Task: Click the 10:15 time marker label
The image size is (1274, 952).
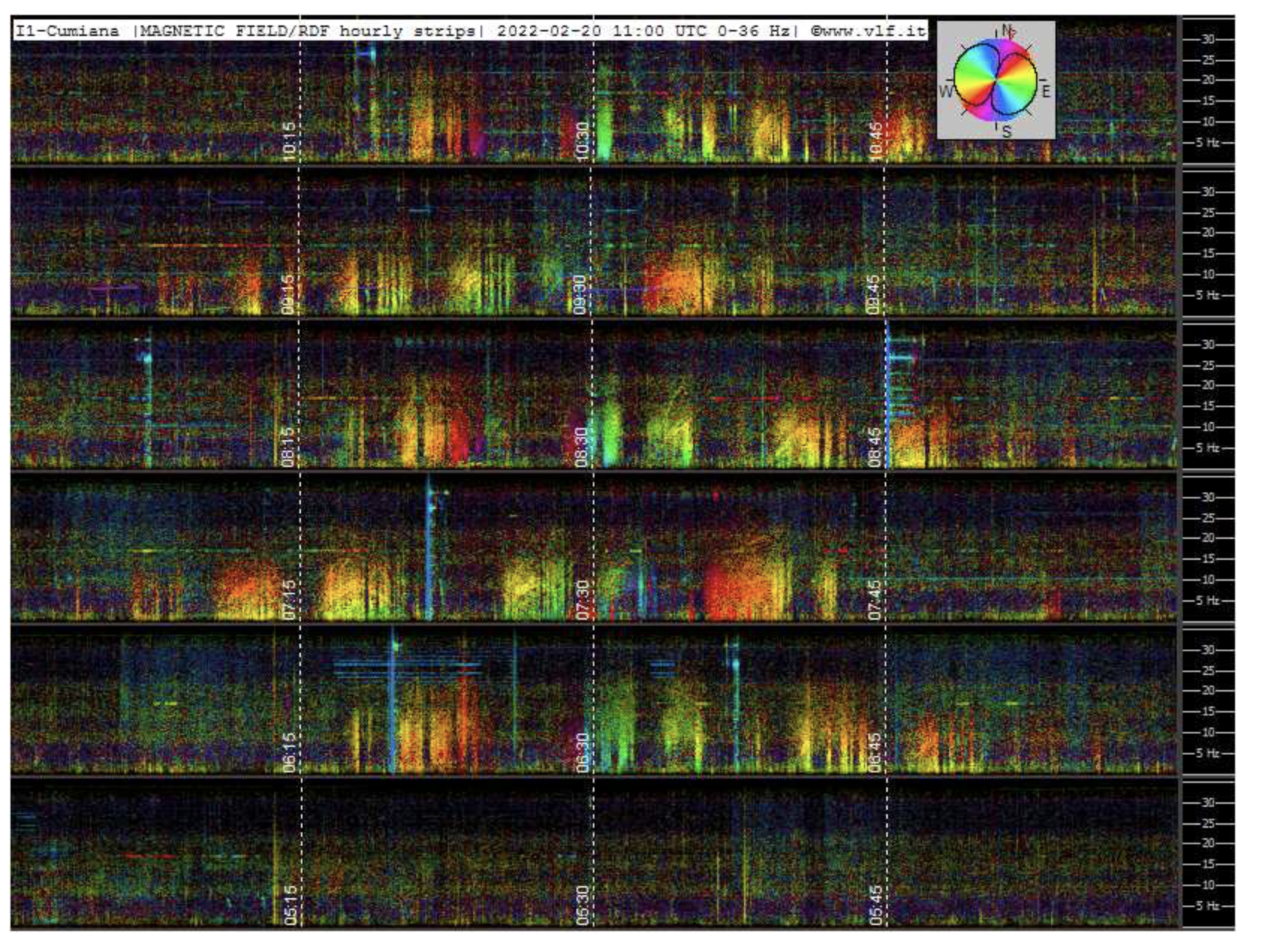Action: (290, 141)
